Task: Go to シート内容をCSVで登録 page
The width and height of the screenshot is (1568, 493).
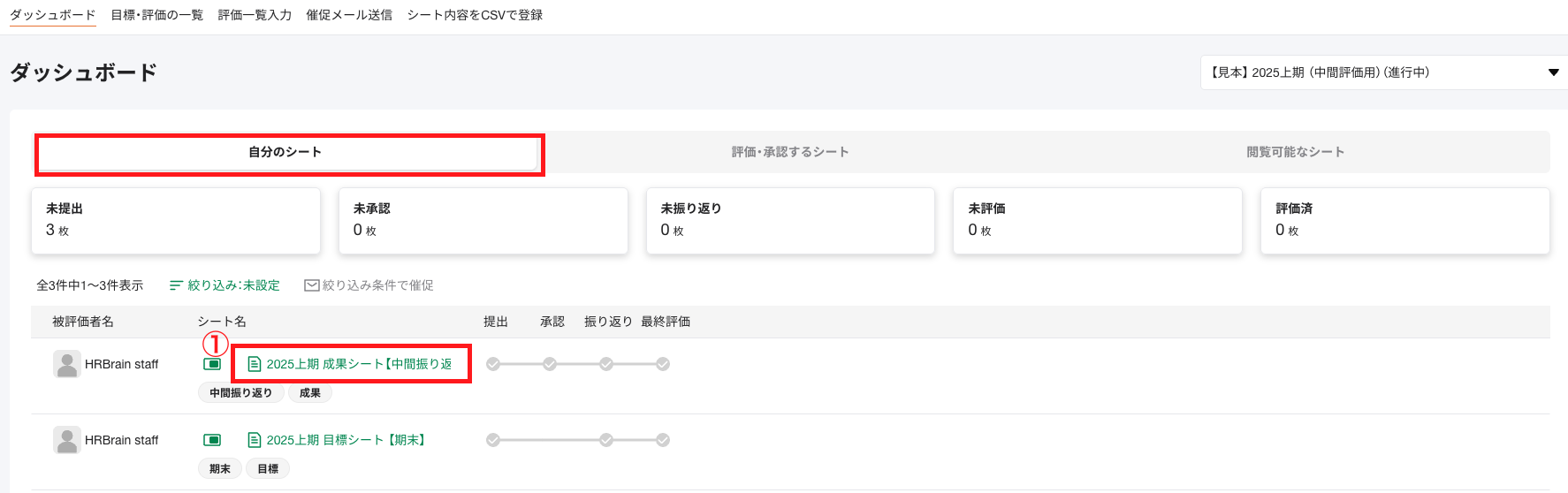Action: point(475,15)
